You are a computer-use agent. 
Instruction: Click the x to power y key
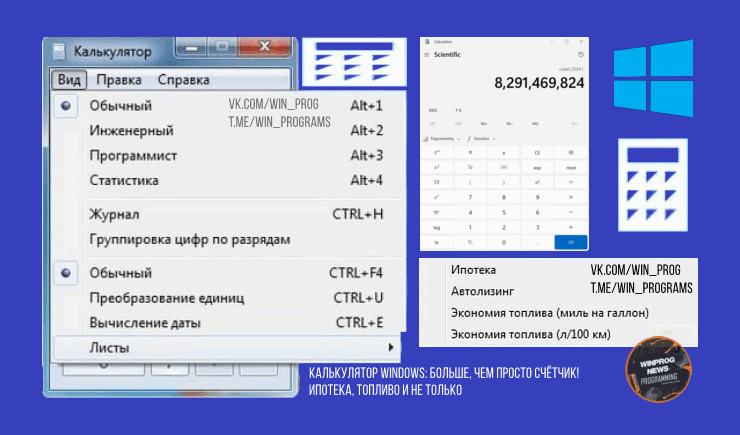[437, 197]
